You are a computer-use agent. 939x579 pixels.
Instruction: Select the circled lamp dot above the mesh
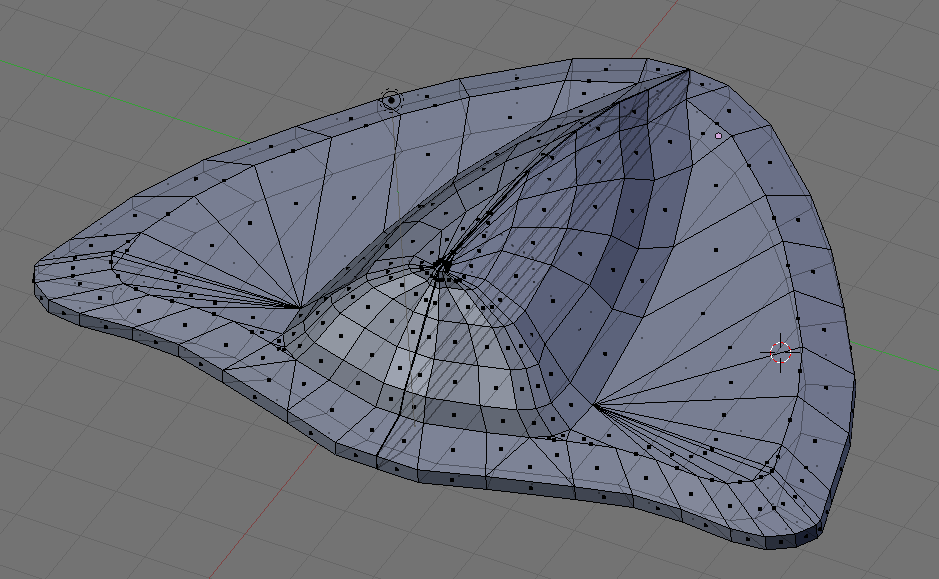click(391, 101)
